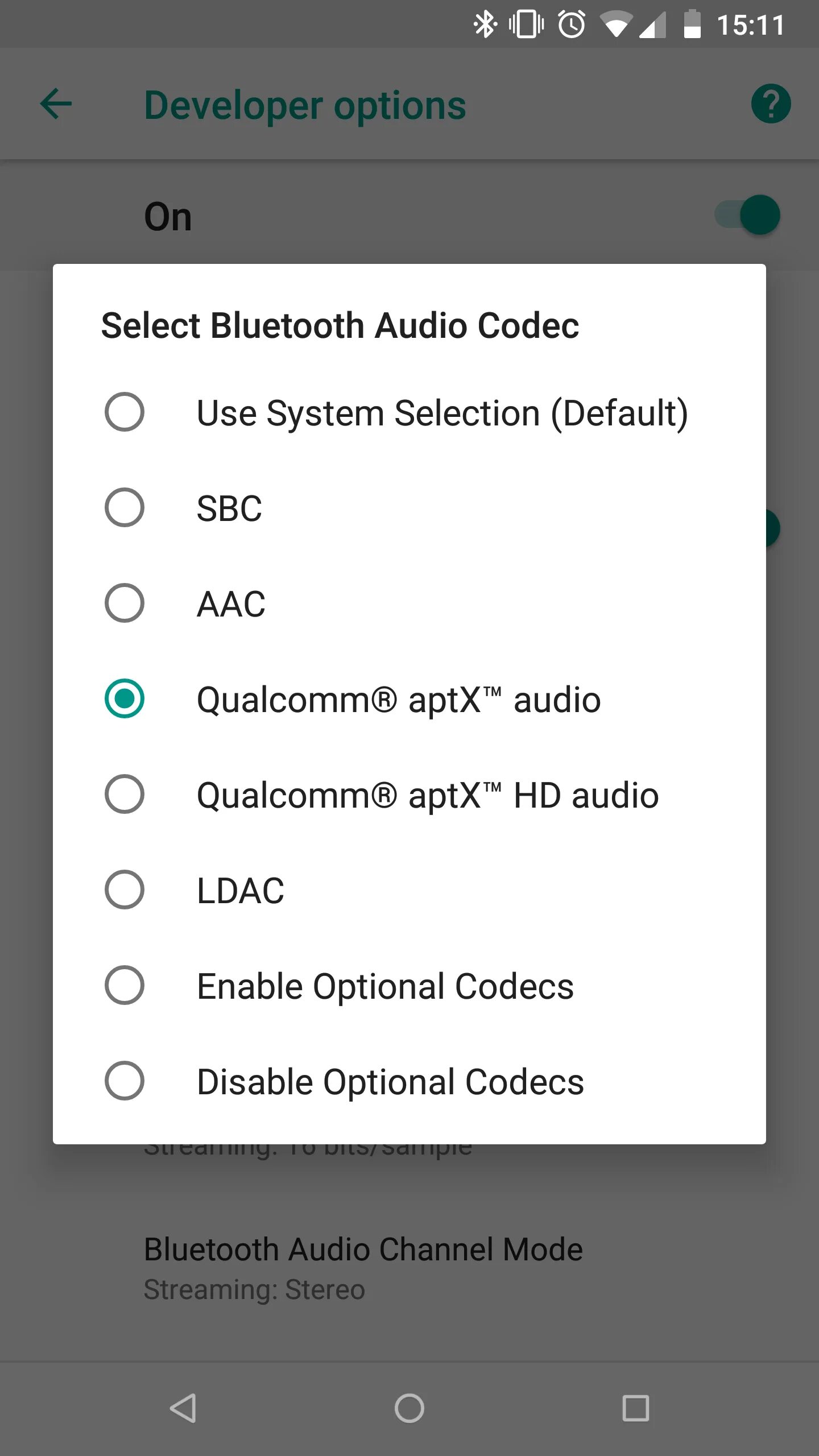Select Qualcomm aptX audio option

[124, 699]
